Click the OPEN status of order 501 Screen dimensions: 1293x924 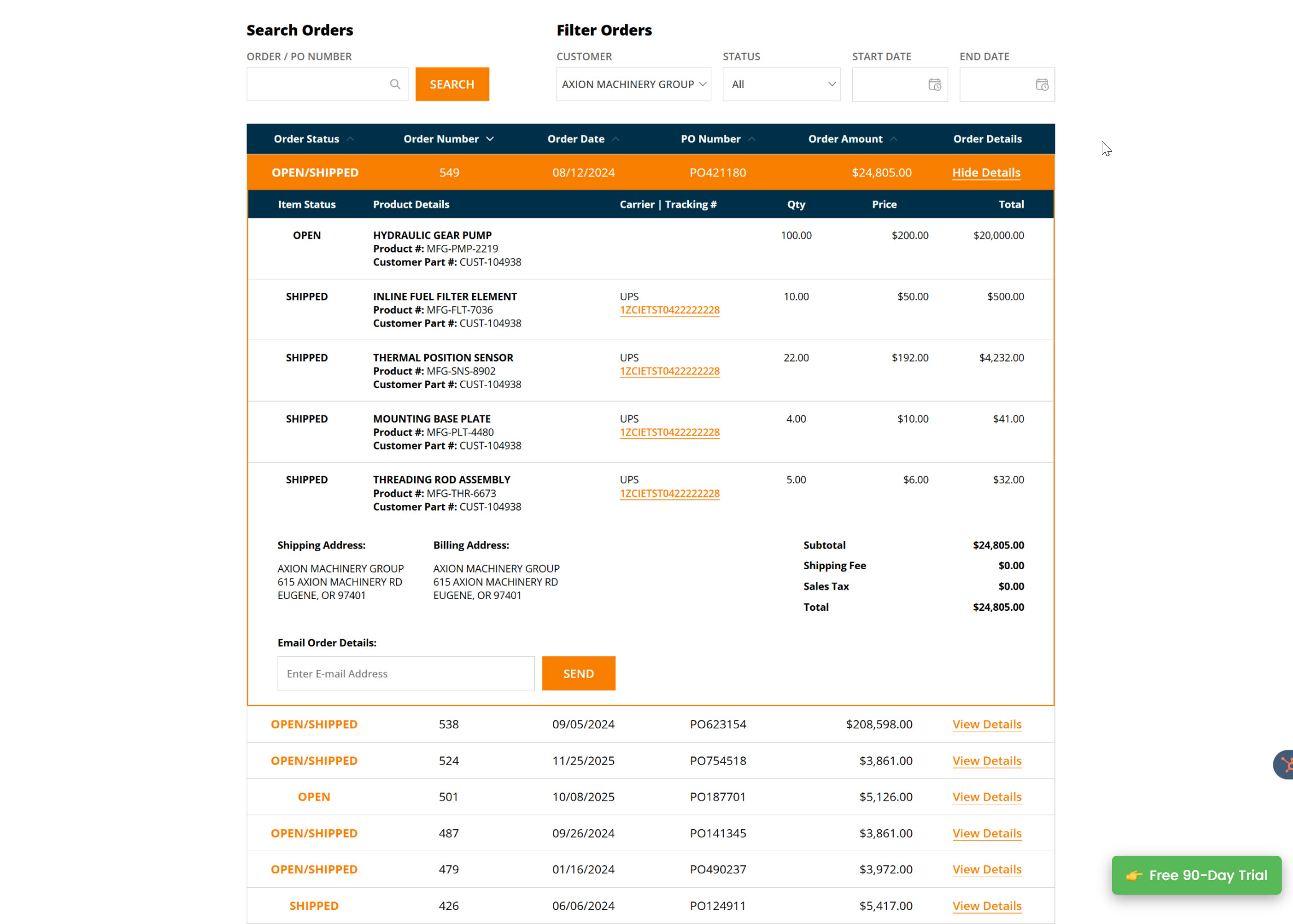tap(314, 797)
